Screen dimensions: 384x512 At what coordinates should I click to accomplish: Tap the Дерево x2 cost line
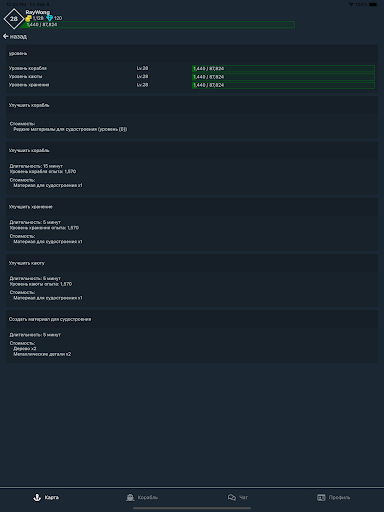25,349
